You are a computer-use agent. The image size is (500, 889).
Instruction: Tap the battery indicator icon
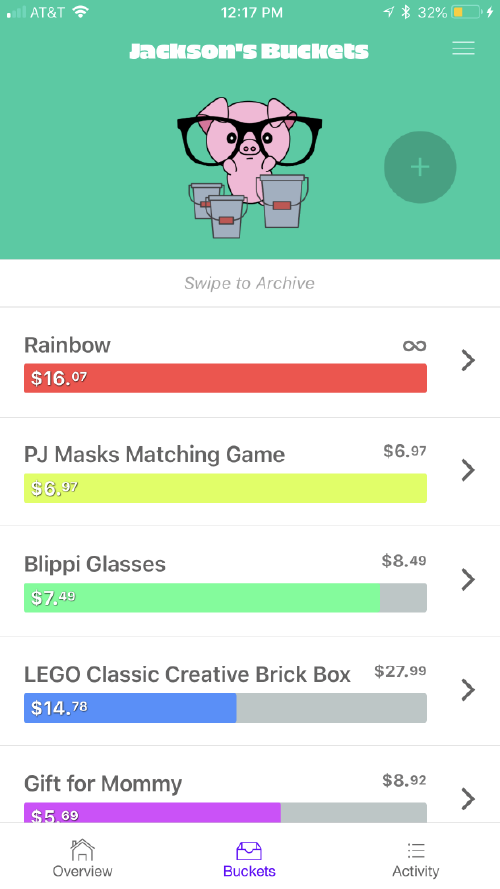click(x=467, y=12)
